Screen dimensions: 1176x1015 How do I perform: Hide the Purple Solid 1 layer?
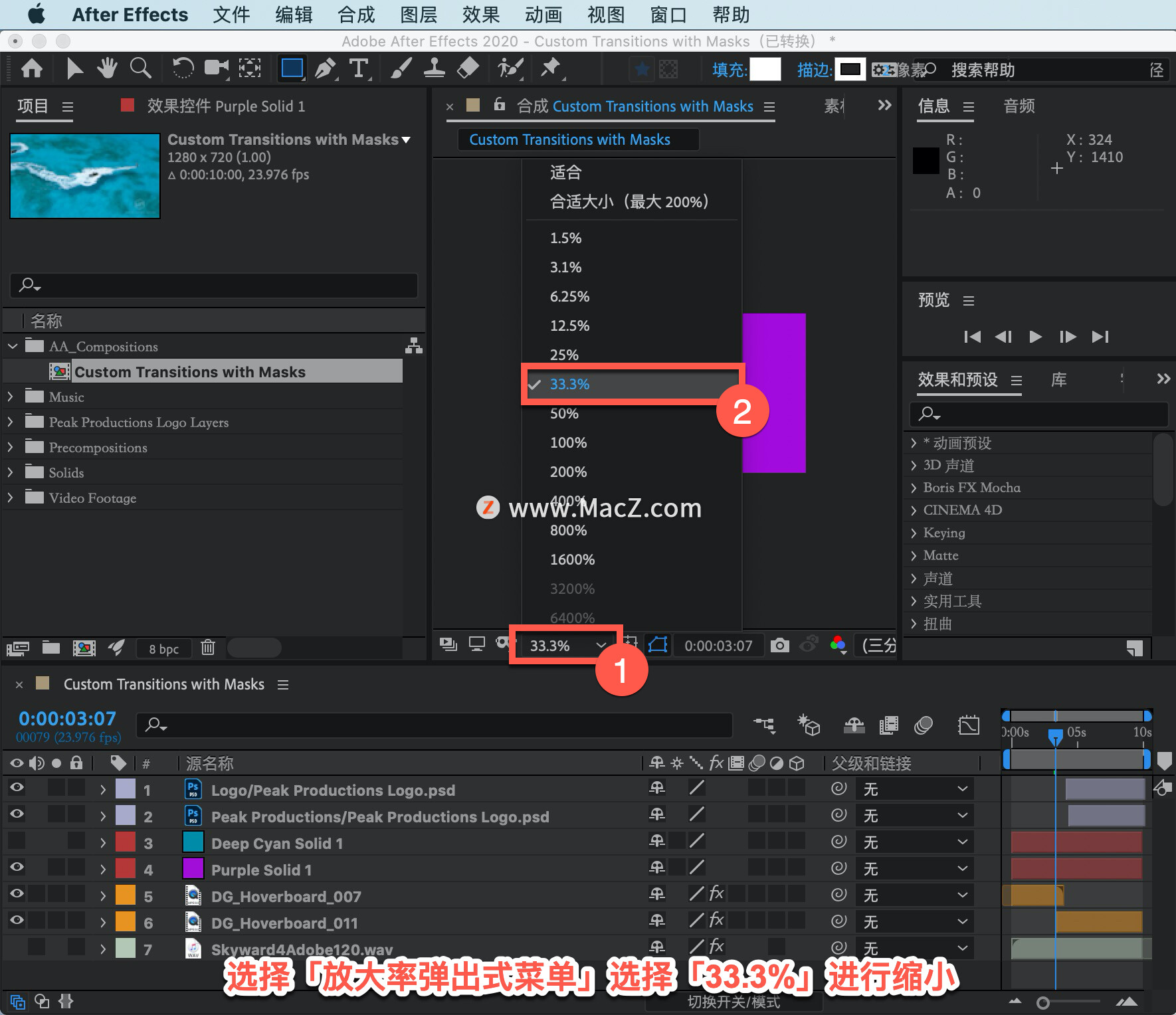point(17,868)
